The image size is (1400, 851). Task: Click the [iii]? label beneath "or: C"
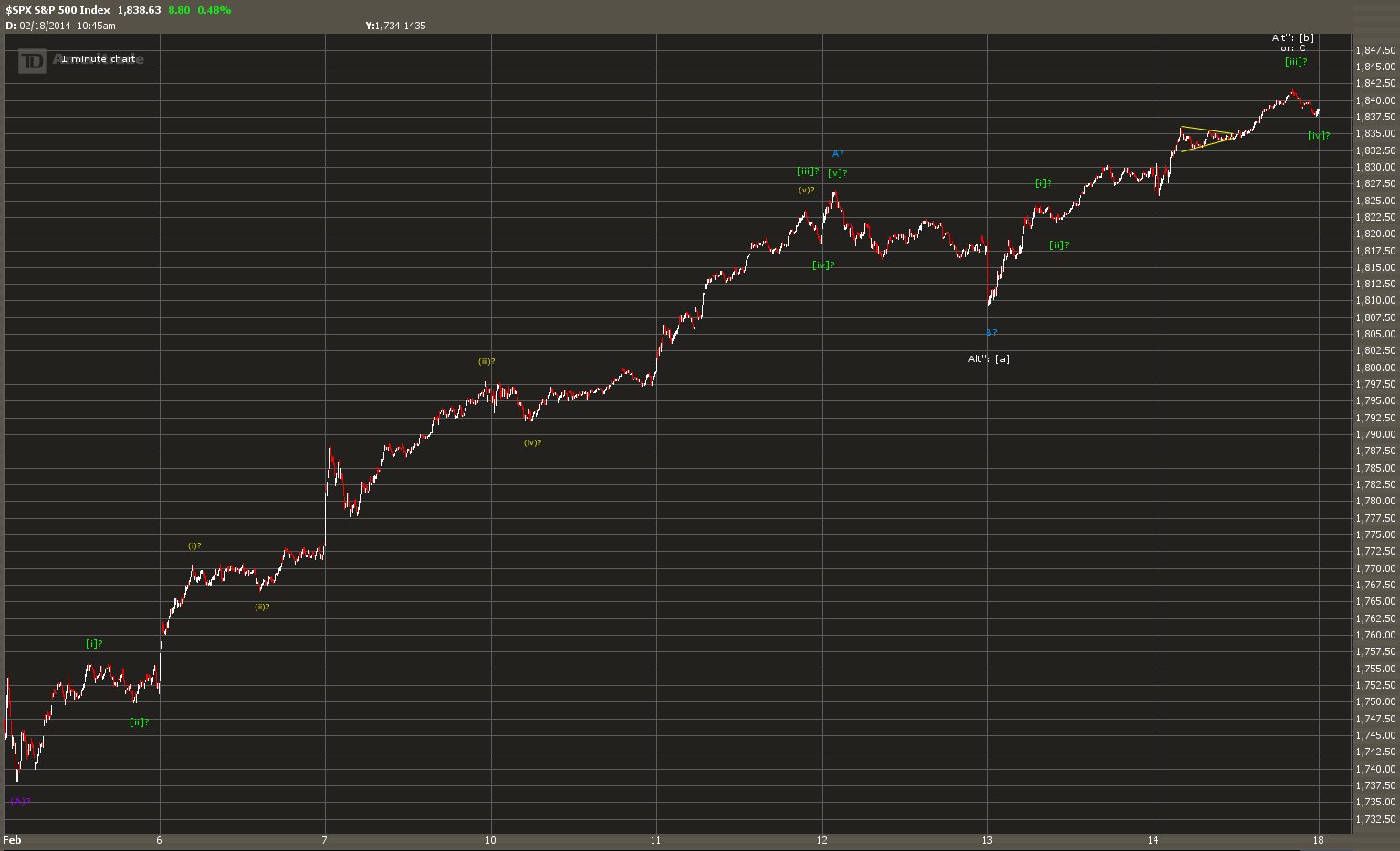pos(1296,62)
